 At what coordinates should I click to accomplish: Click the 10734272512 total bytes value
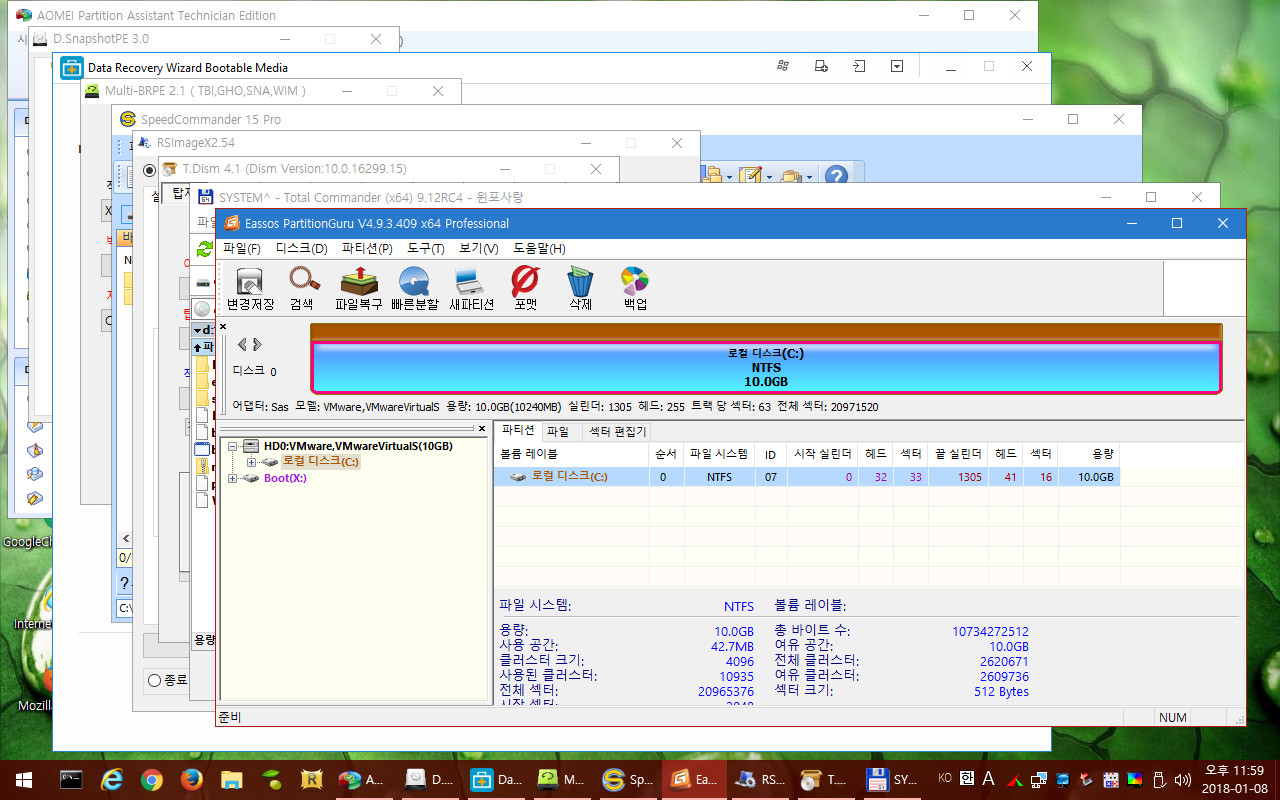(x=990, y=632)
